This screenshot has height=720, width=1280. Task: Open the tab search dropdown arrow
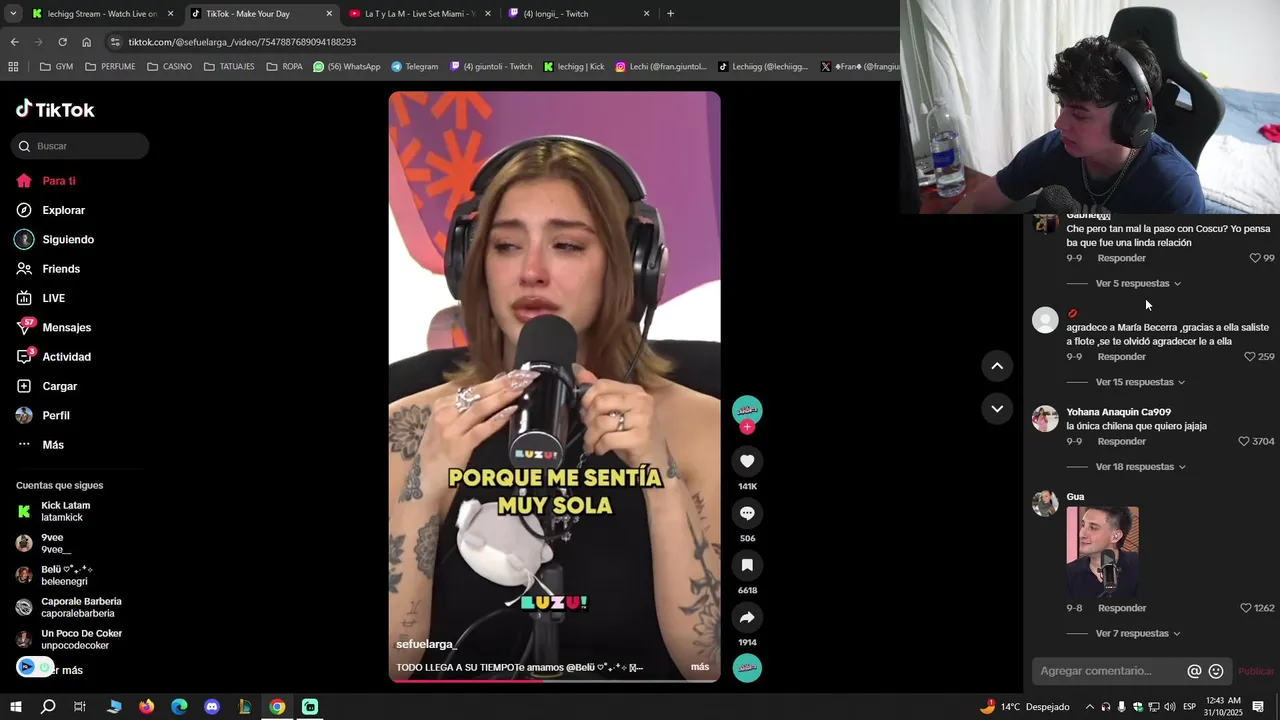point(13,14)
